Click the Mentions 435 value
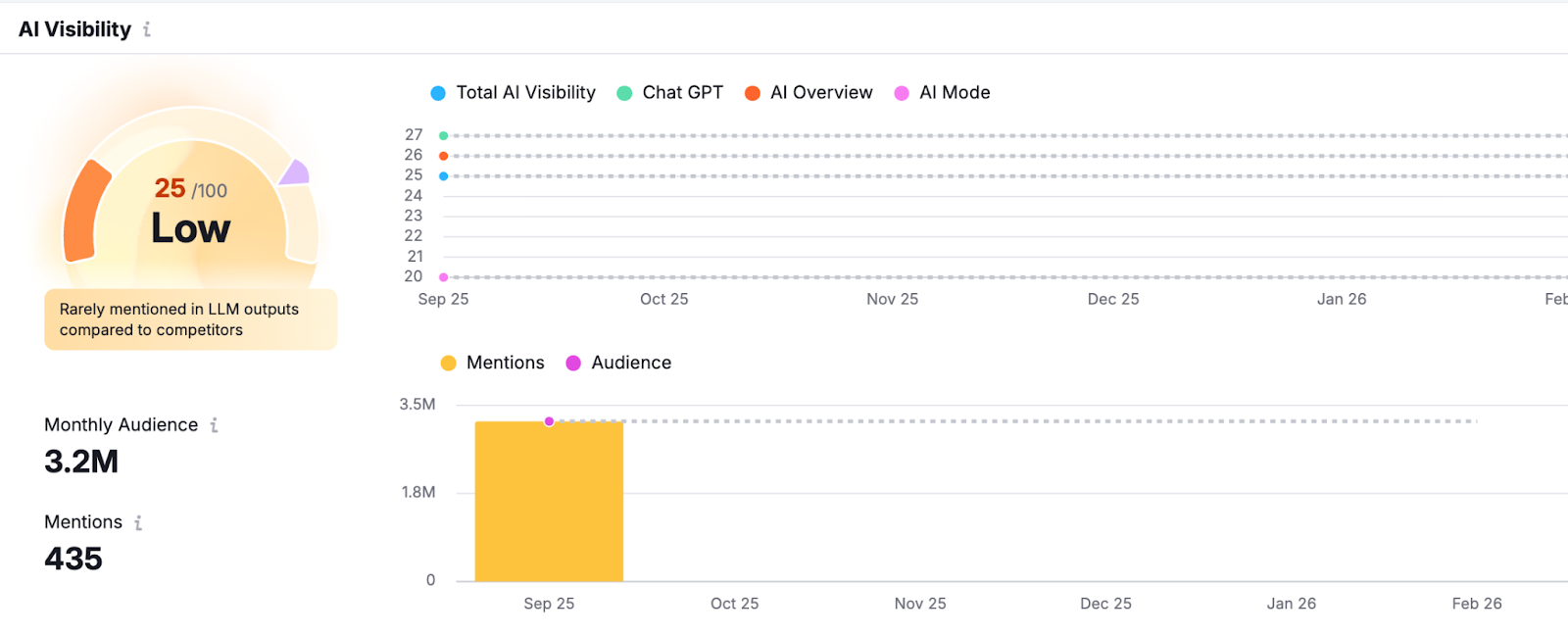Image resolution: width=1568 pixels, height=635 pixels. click(x=73, y=559)
